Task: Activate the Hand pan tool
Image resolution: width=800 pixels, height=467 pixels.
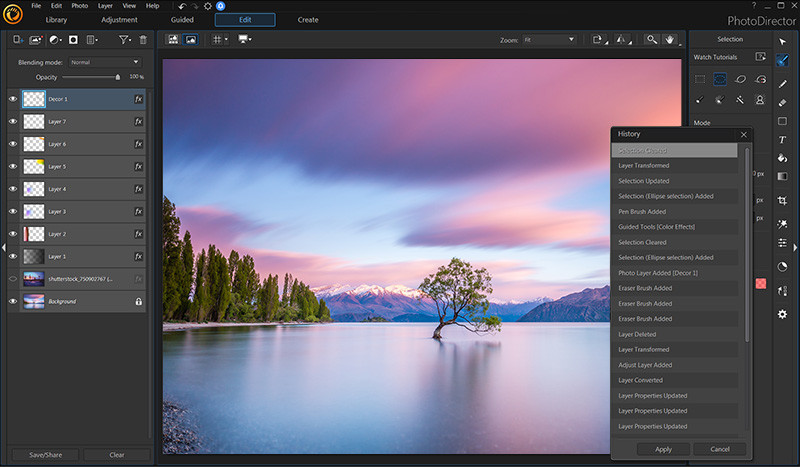Action: [671, 40]
